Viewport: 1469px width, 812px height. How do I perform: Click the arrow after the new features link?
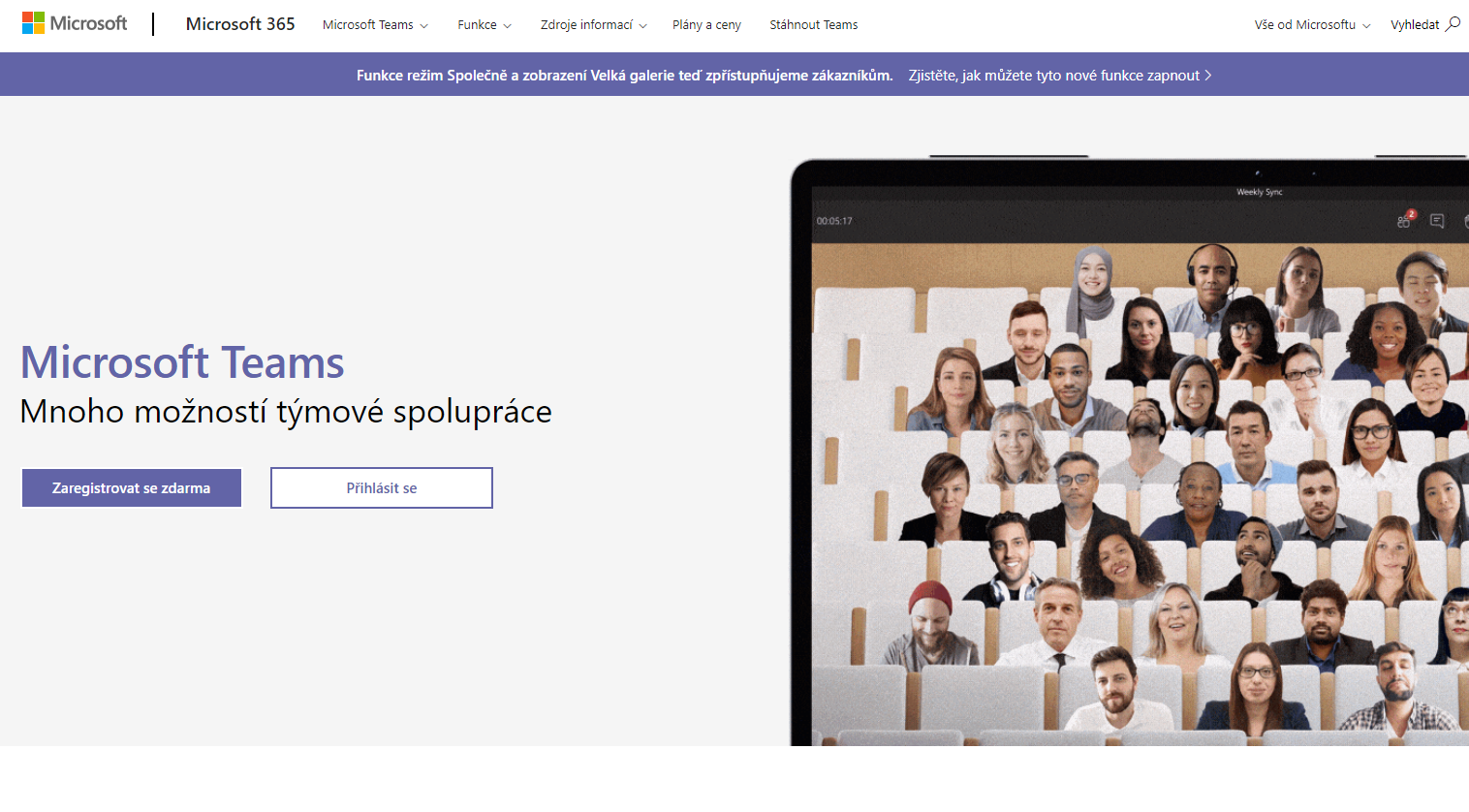[x=1208, y=76]
